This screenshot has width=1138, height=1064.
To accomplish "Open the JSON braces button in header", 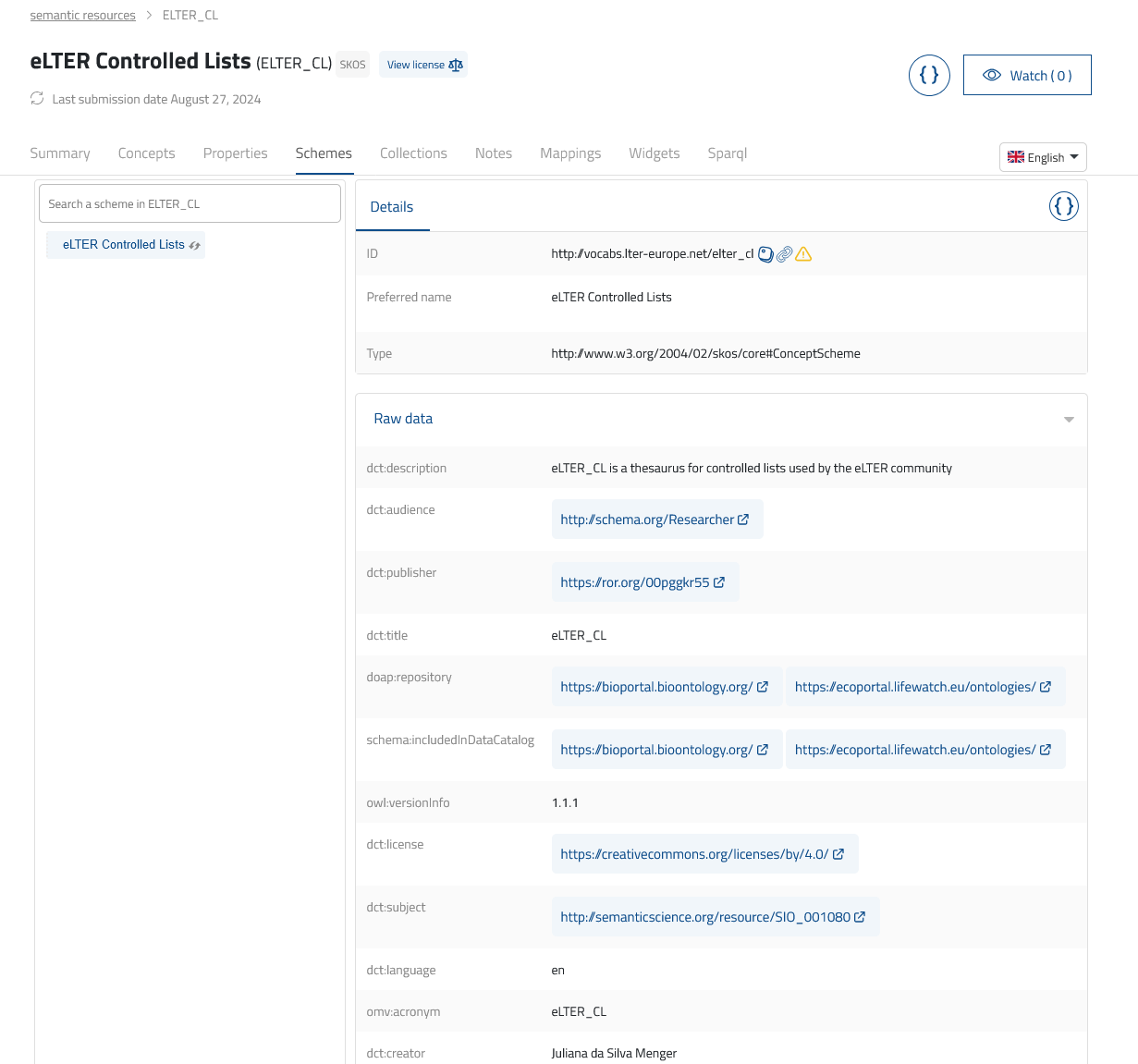I will (929, 75).
